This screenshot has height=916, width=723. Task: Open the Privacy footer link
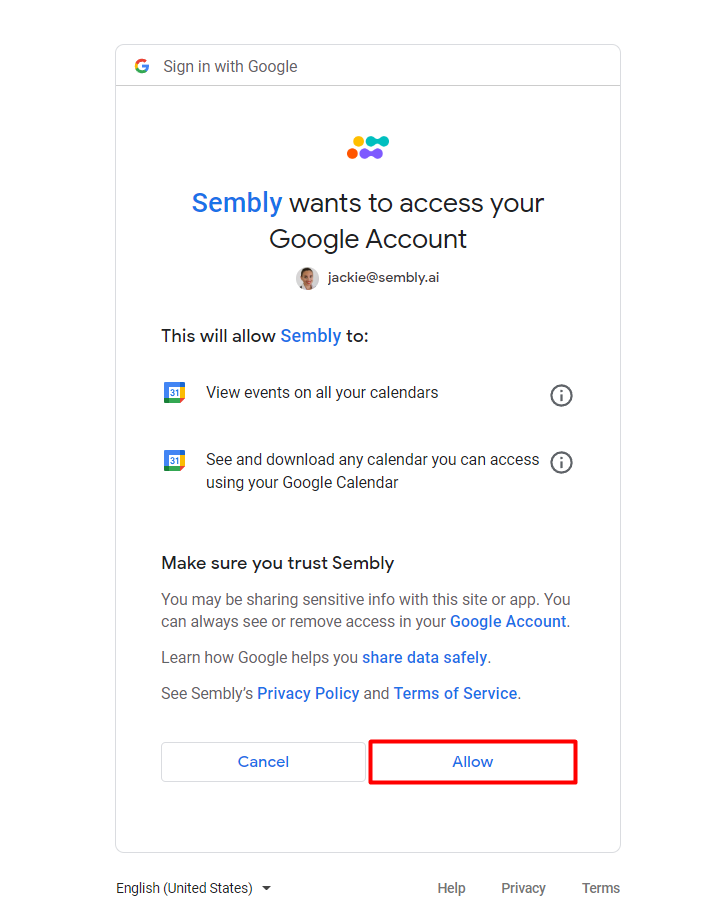coord(523,888)
